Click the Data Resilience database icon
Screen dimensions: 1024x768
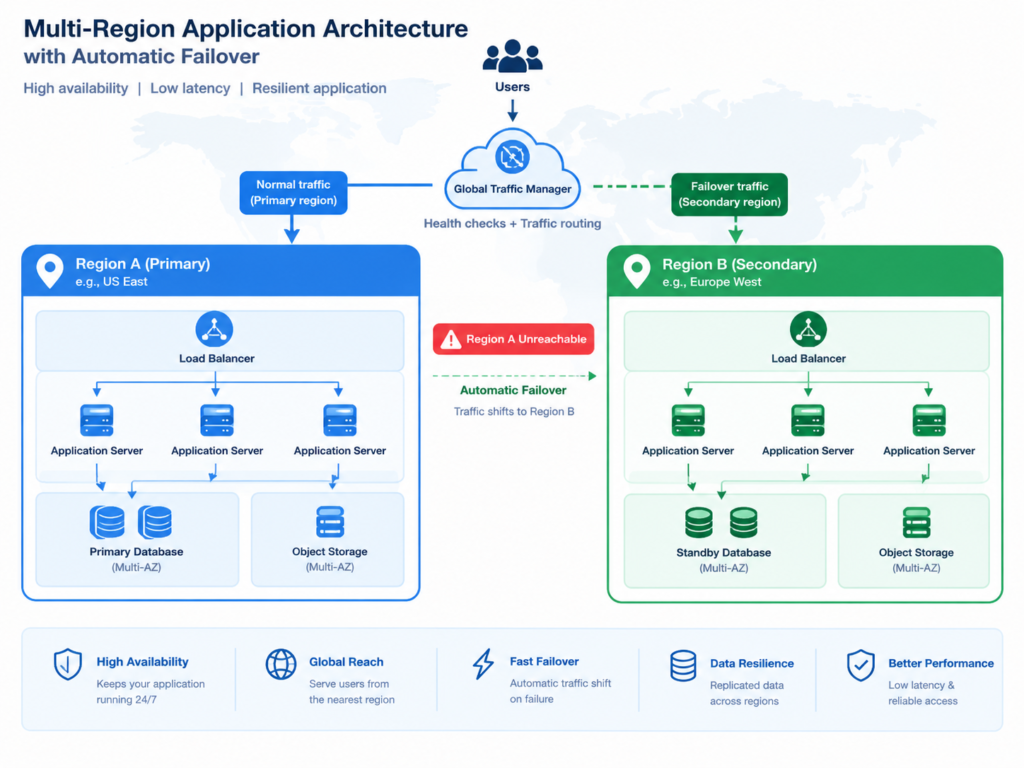click(683, 665)
